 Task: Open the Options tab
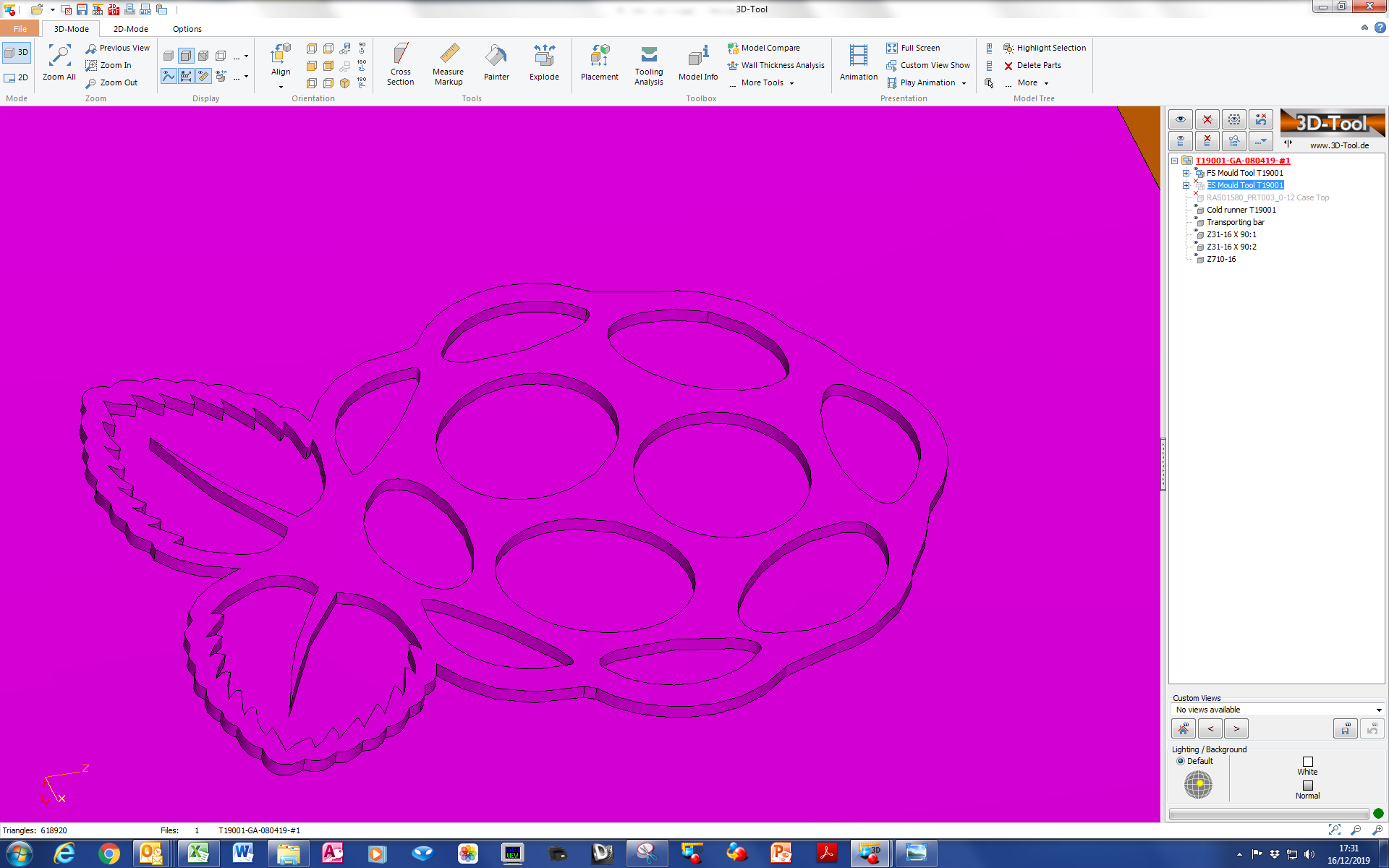[187, 29]
